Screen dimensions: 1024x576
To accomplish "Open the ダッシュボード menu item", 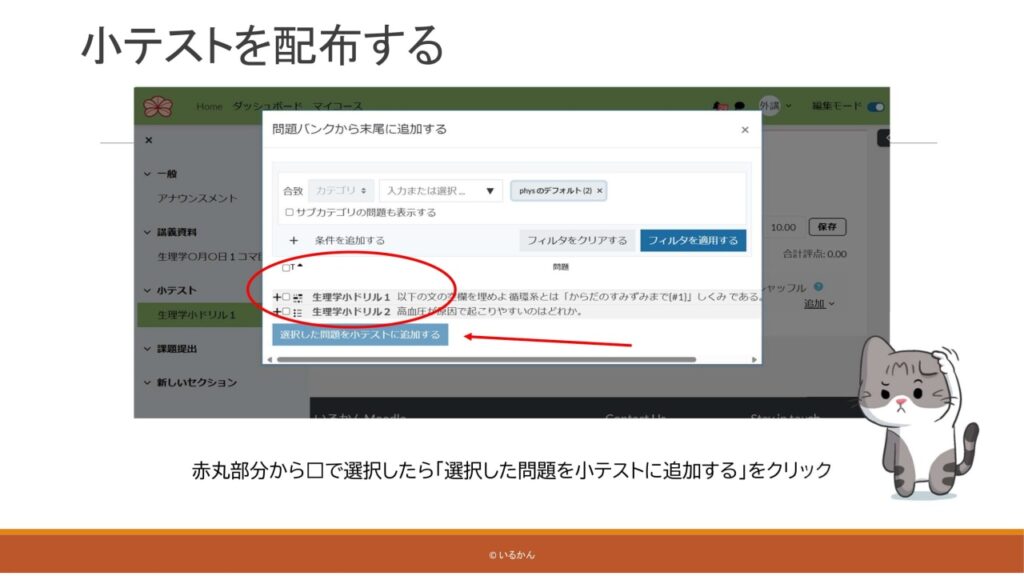I will [x=265, y=106].
